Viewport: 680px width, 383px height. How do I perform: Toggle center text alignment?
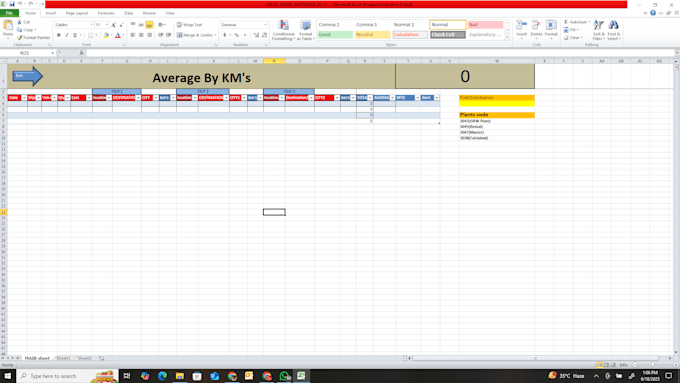click(x=141, y=35)
